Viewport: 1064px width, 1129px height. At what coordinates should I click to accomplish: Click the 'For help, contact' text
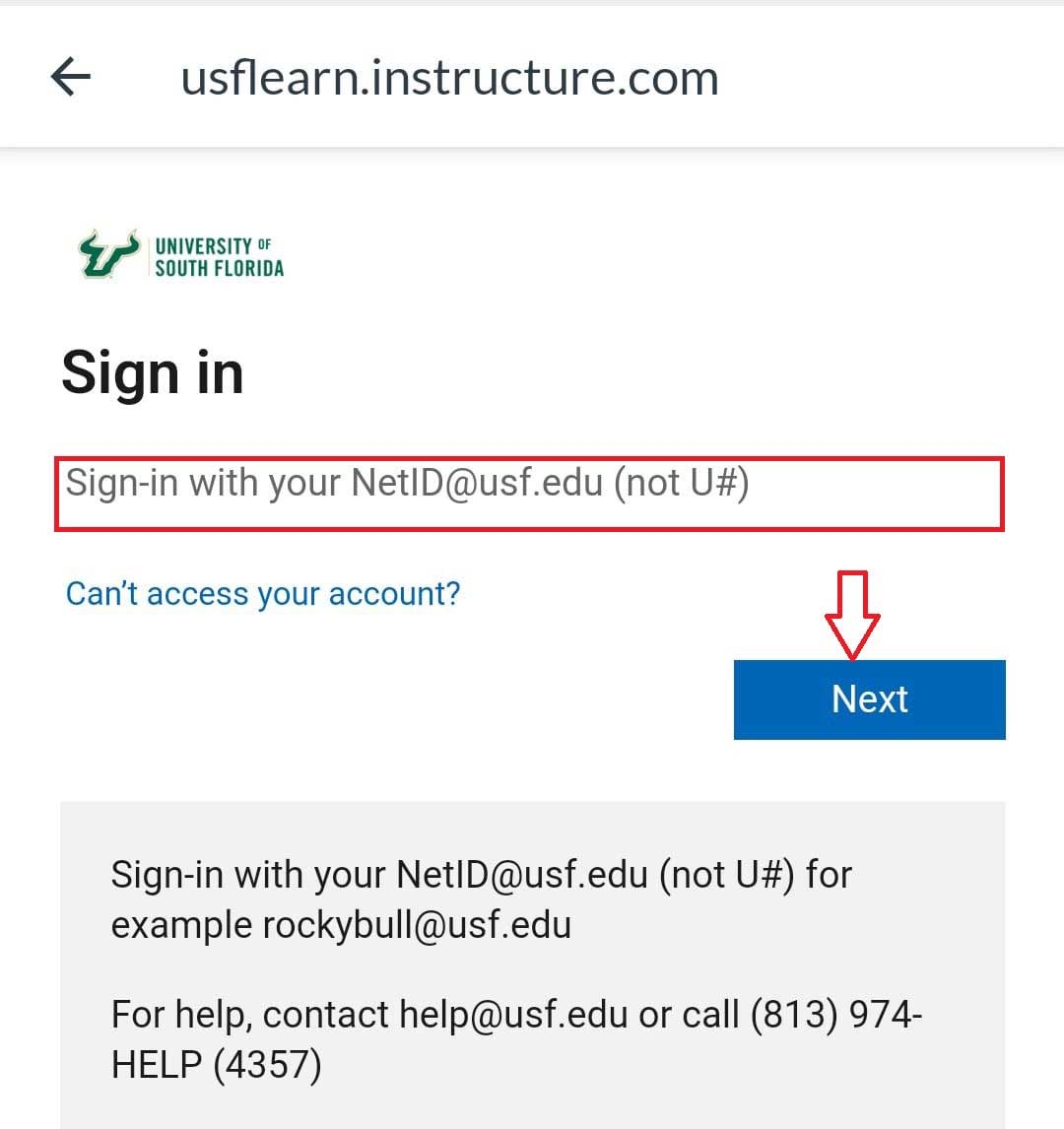(250, 1014)
